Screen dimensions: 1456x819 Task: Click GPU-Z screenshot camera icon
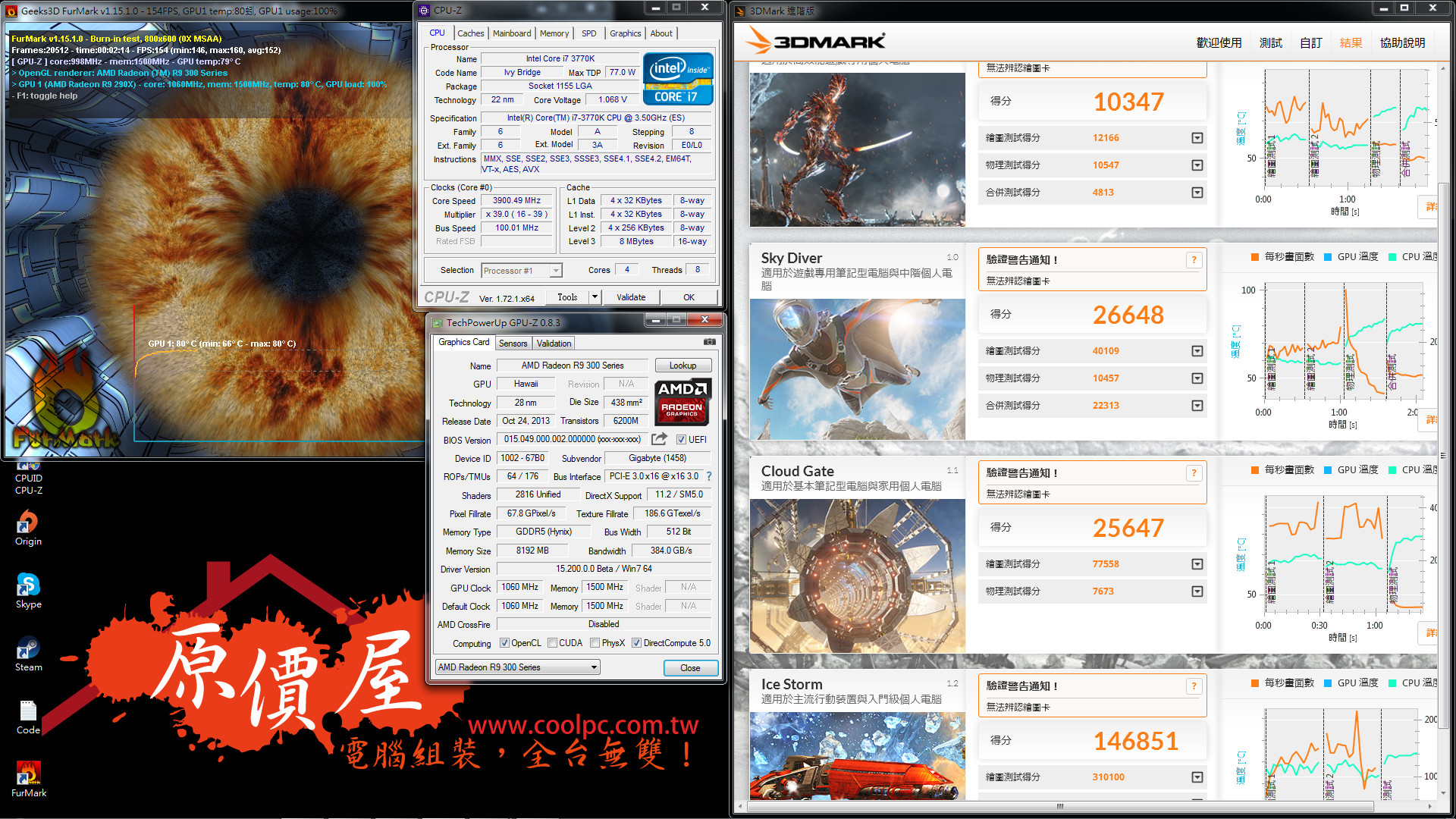[x=709, y=343]
